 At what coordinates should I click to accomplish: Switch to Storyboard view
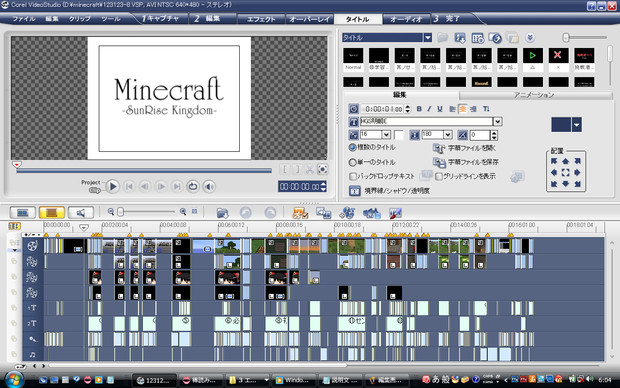pyautogui.click(x=23, y=213)
